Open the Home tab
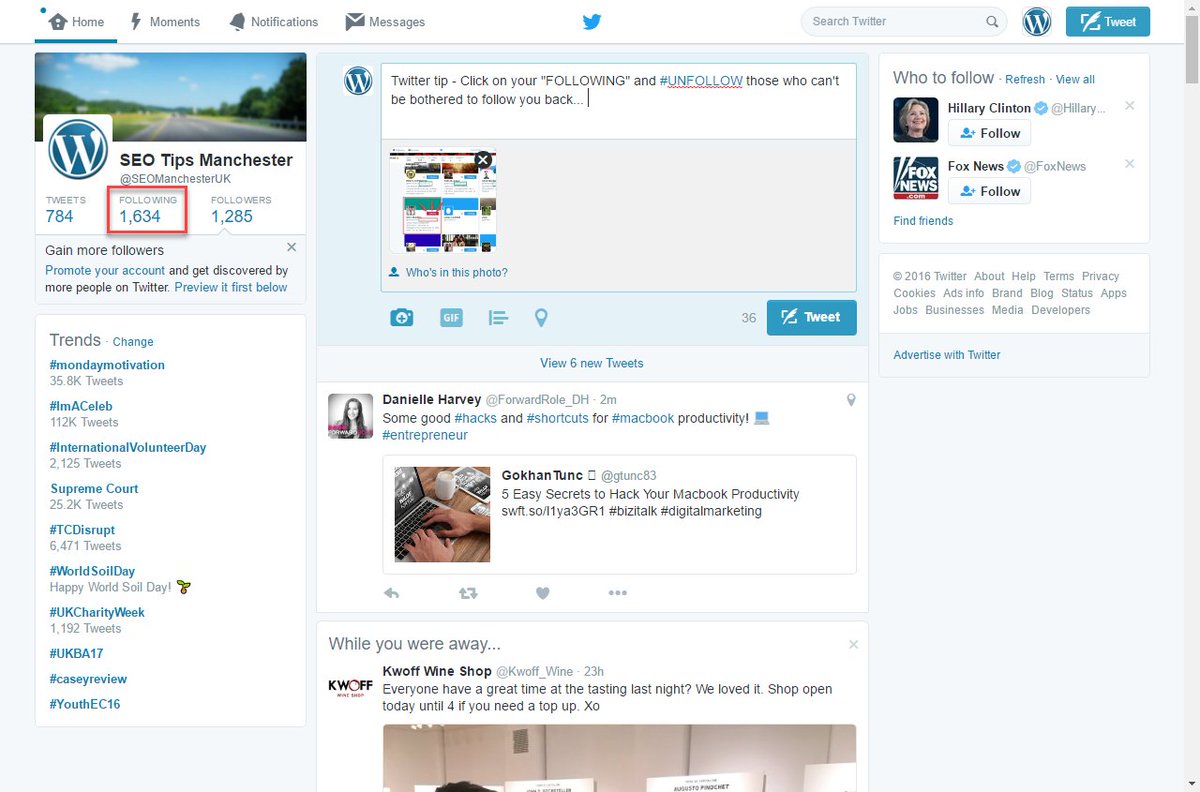This screenshot has height=792, width=1200. 76,21
